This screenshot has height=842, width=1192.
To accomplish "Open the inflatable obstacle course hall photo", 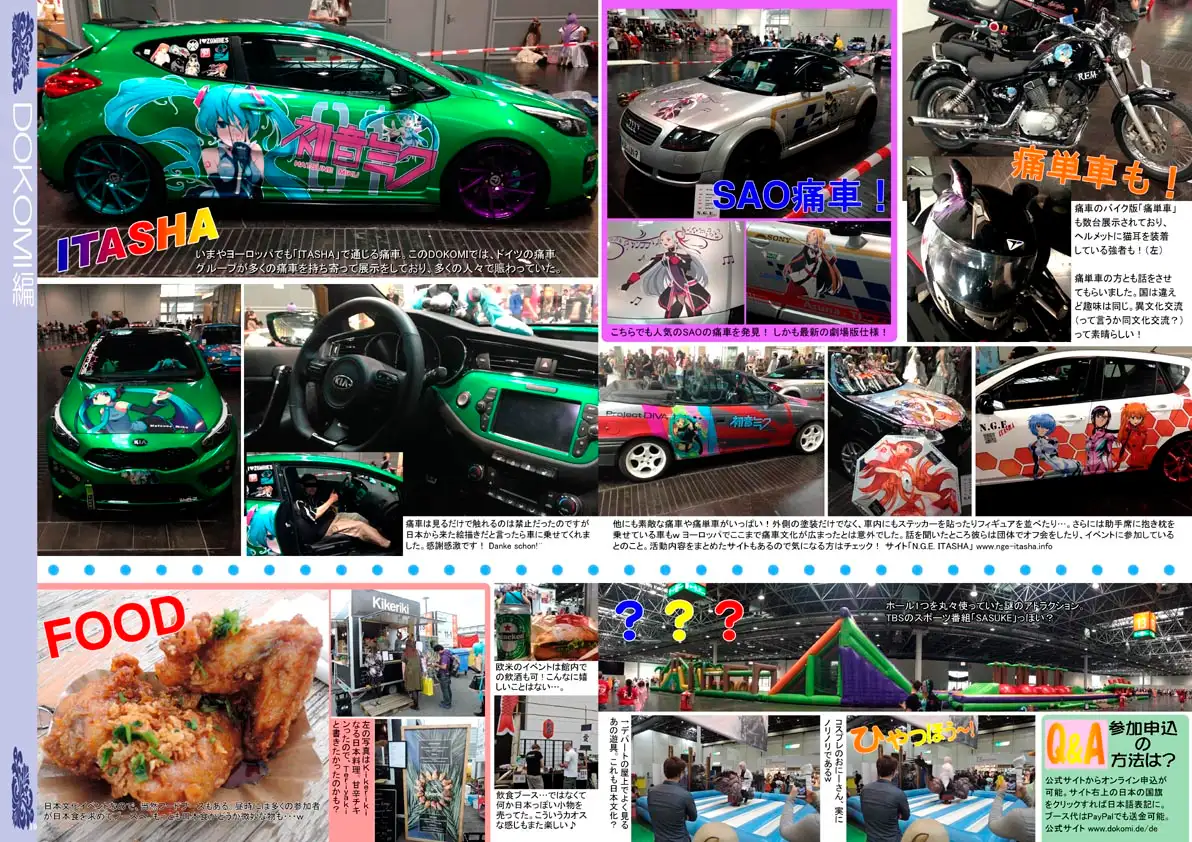I will [x=895, y=647].
